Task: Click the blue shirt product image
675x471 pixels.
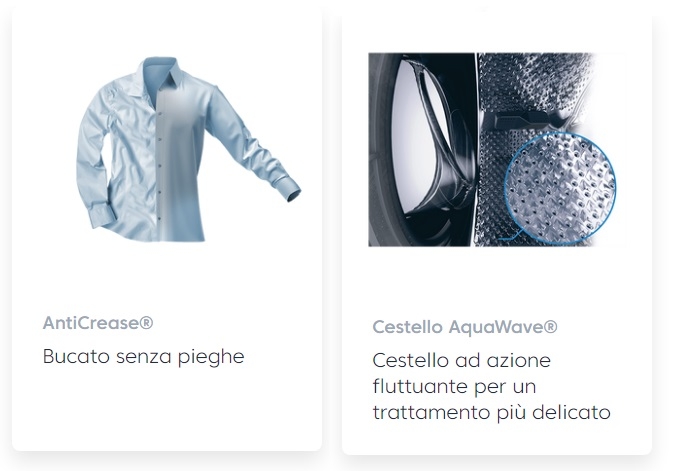Action: (x=188, y=149)
